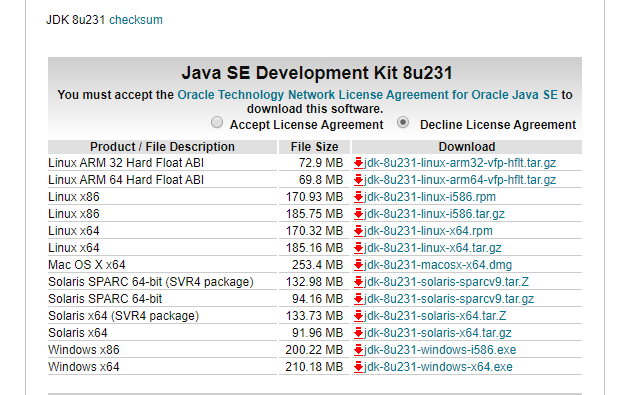The height and width of the screenshot is (395, 624).
Task: Click the Windows x86 row label
Action: (84, 350)
